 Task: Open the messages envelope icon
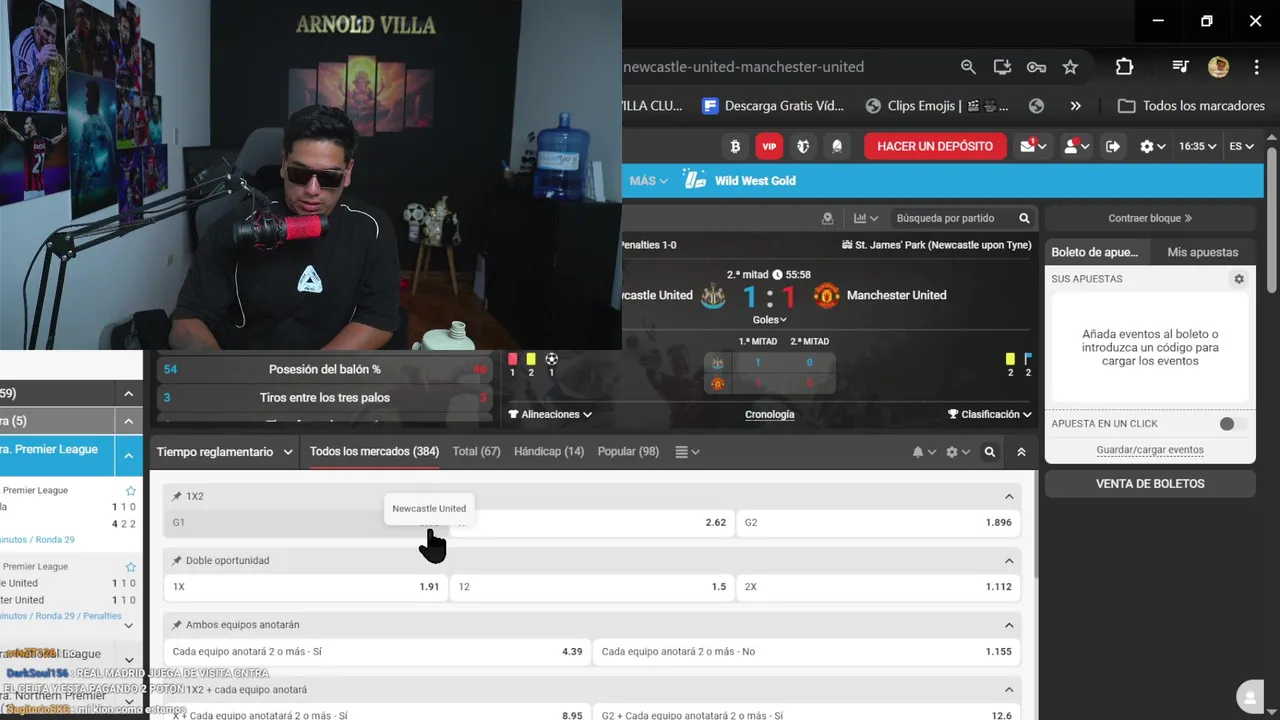click(x=1033, y=146)
